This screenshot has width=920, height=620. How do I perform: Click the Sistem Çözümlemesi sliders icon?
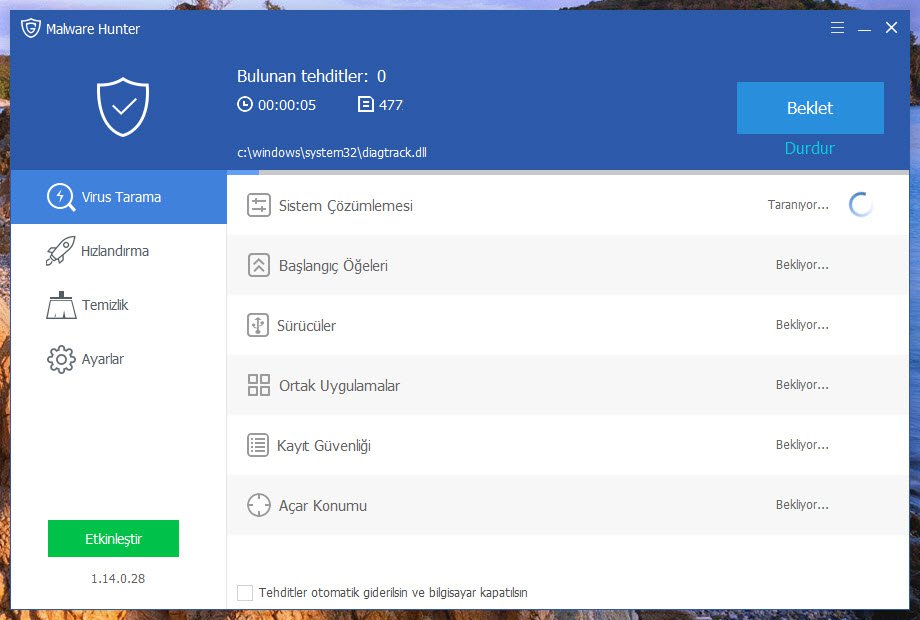point(259,205)
